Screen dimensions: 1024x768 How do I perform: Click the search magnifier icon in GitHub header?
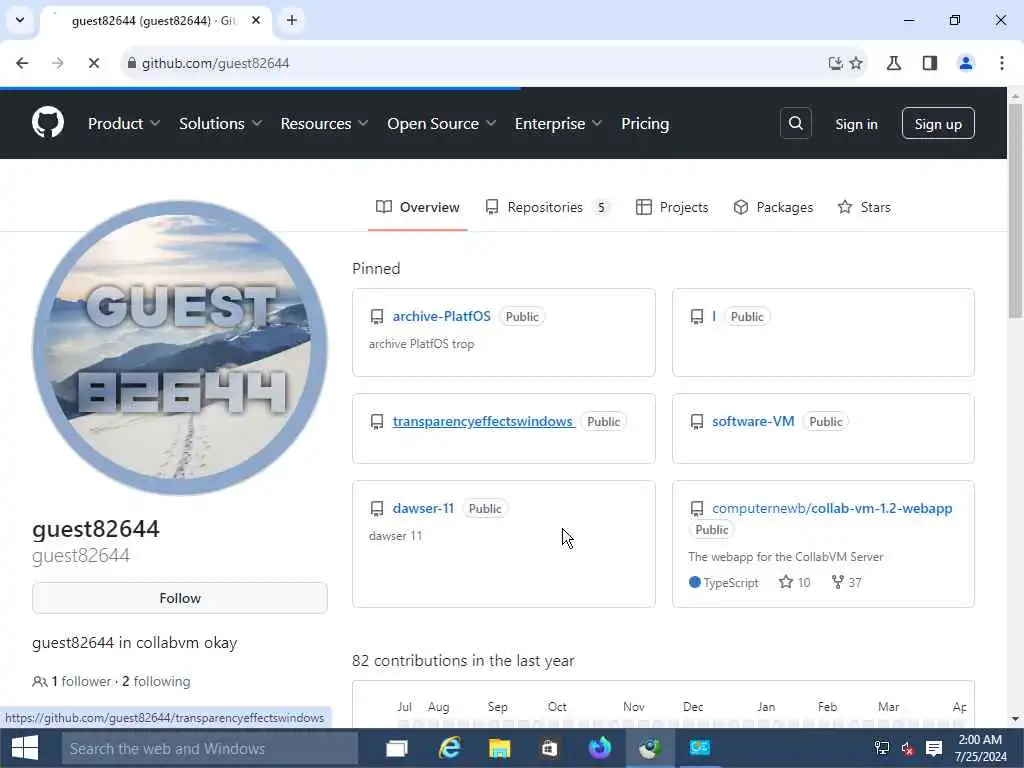[x=795, y=123]
